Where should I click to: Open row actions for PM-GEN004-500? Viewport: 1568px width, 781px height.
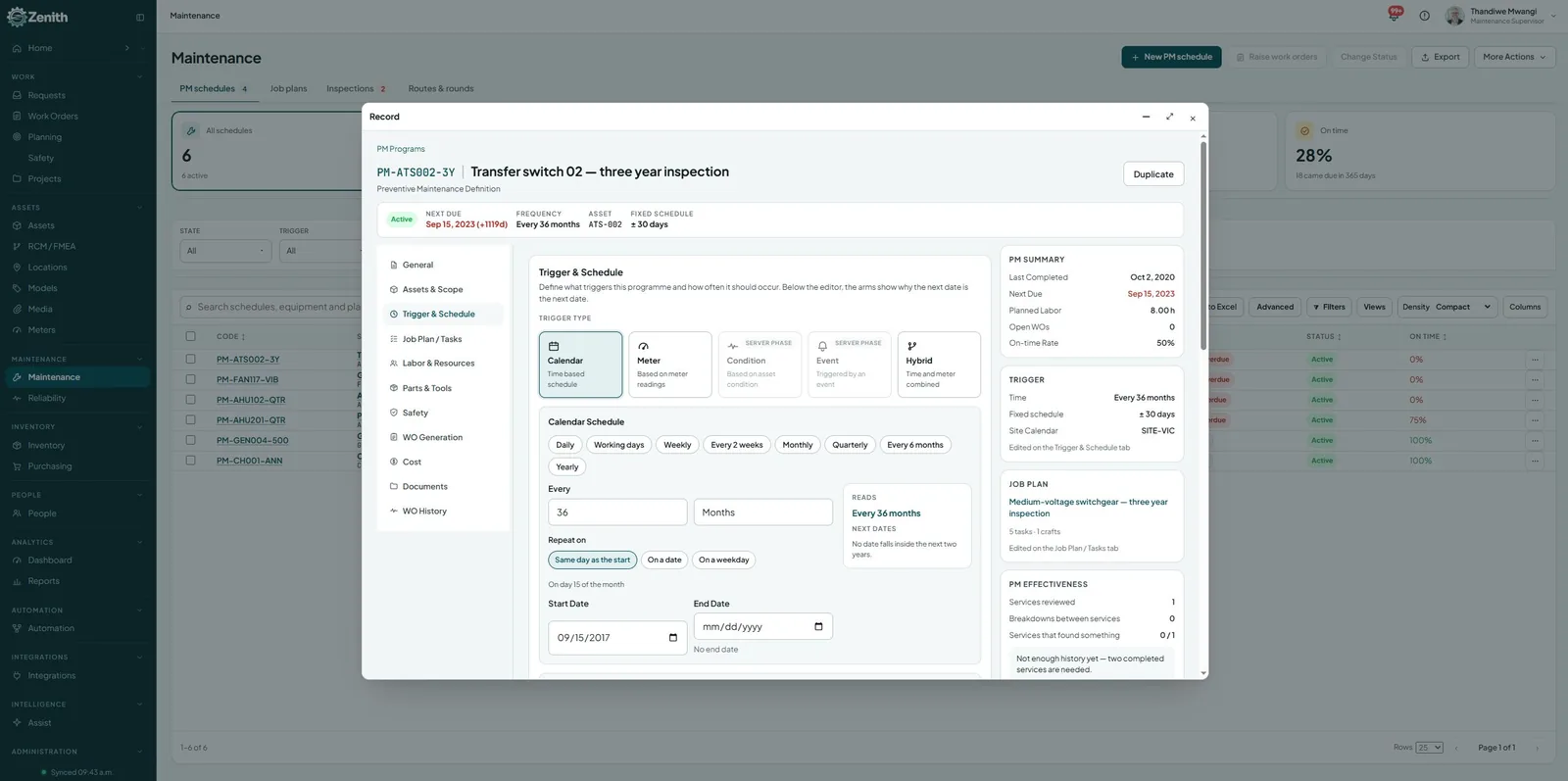click(1535, 441)
